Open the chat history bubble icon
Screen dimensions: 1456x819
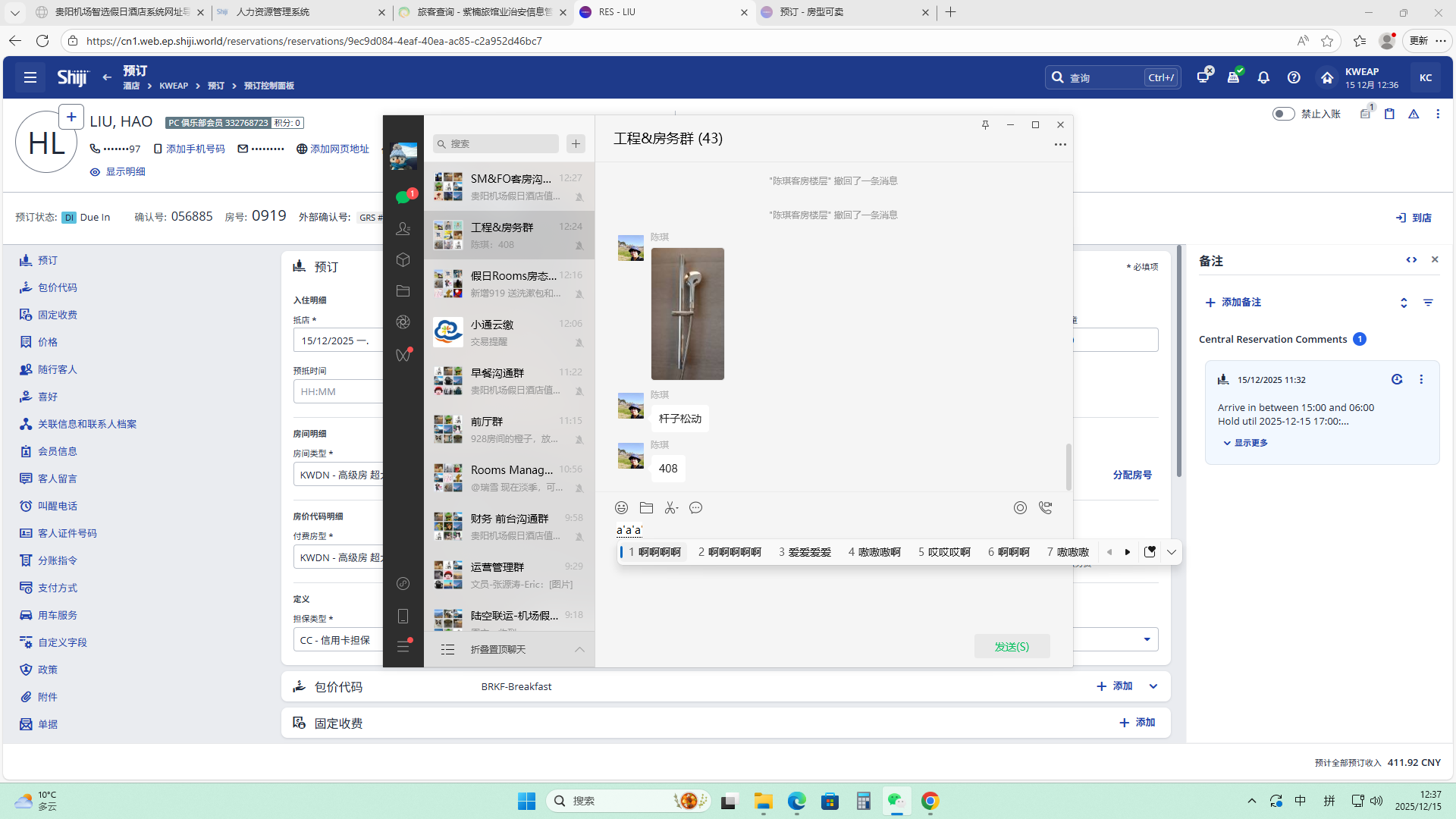695,508
